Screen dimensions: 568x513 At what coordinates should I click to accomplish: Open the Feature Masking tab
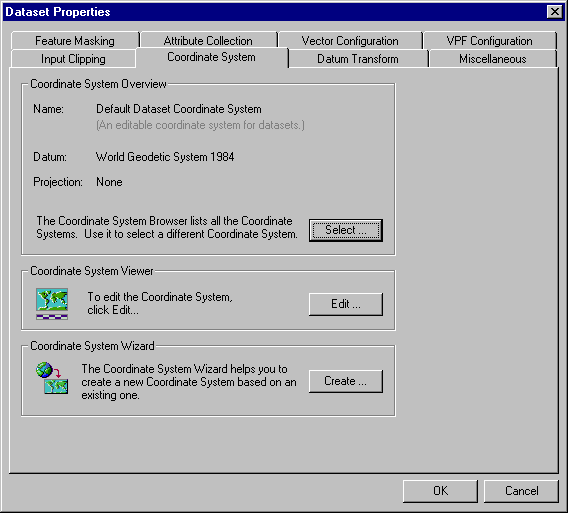coord(75,41)
